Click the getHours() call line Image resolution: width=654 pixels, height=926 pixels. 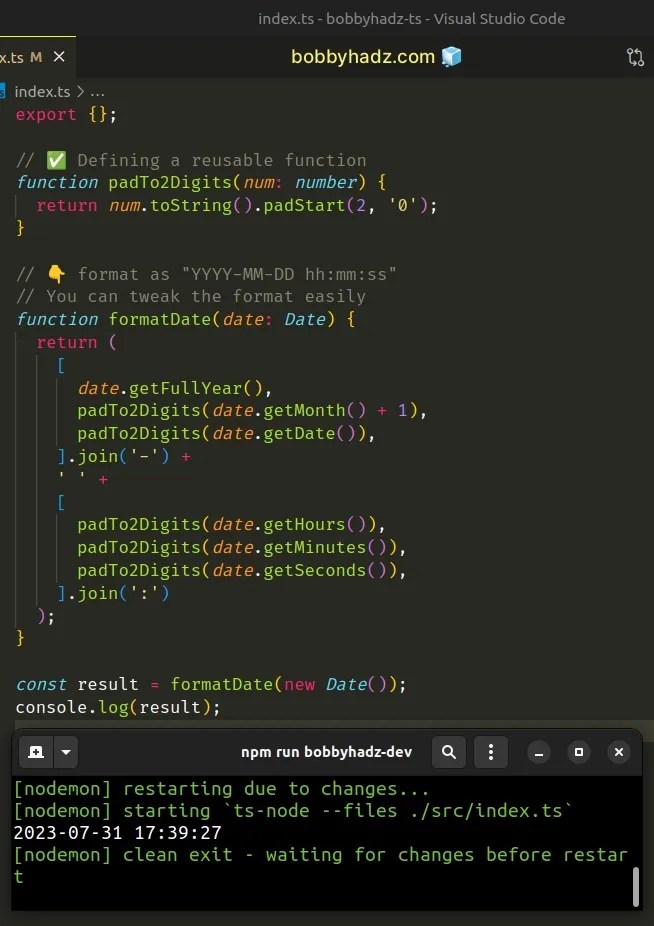pyautogui.click(x=231, y=524)
